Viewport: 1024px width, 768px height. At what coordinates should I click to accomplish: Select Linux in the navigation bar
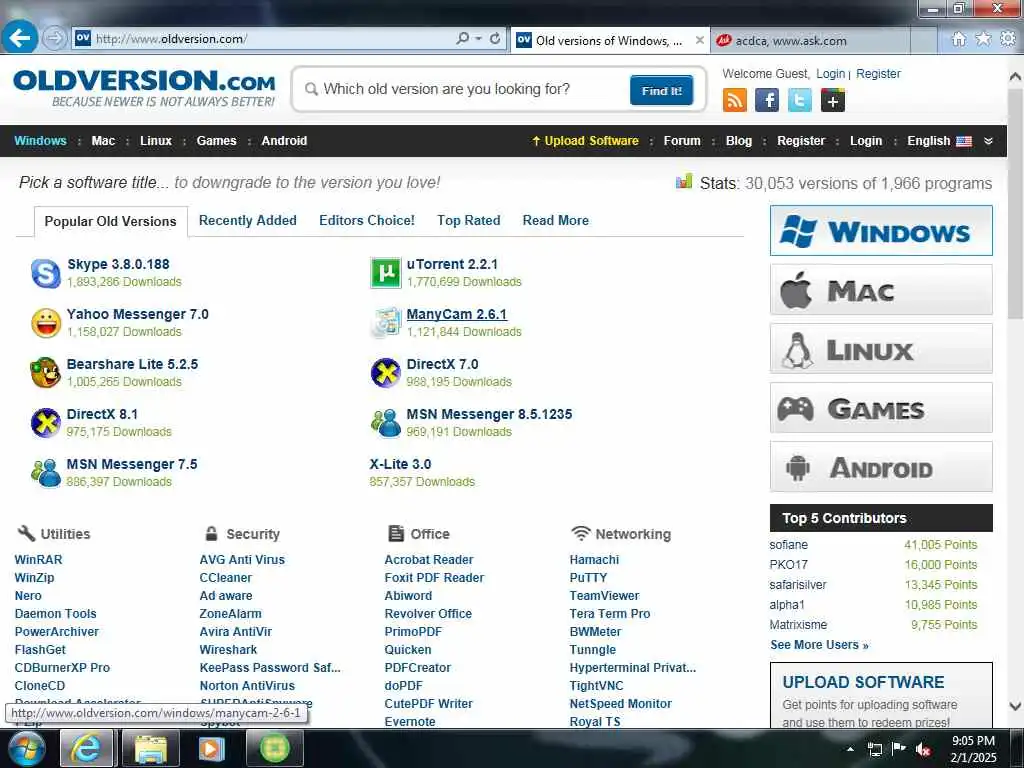[156, 141]
